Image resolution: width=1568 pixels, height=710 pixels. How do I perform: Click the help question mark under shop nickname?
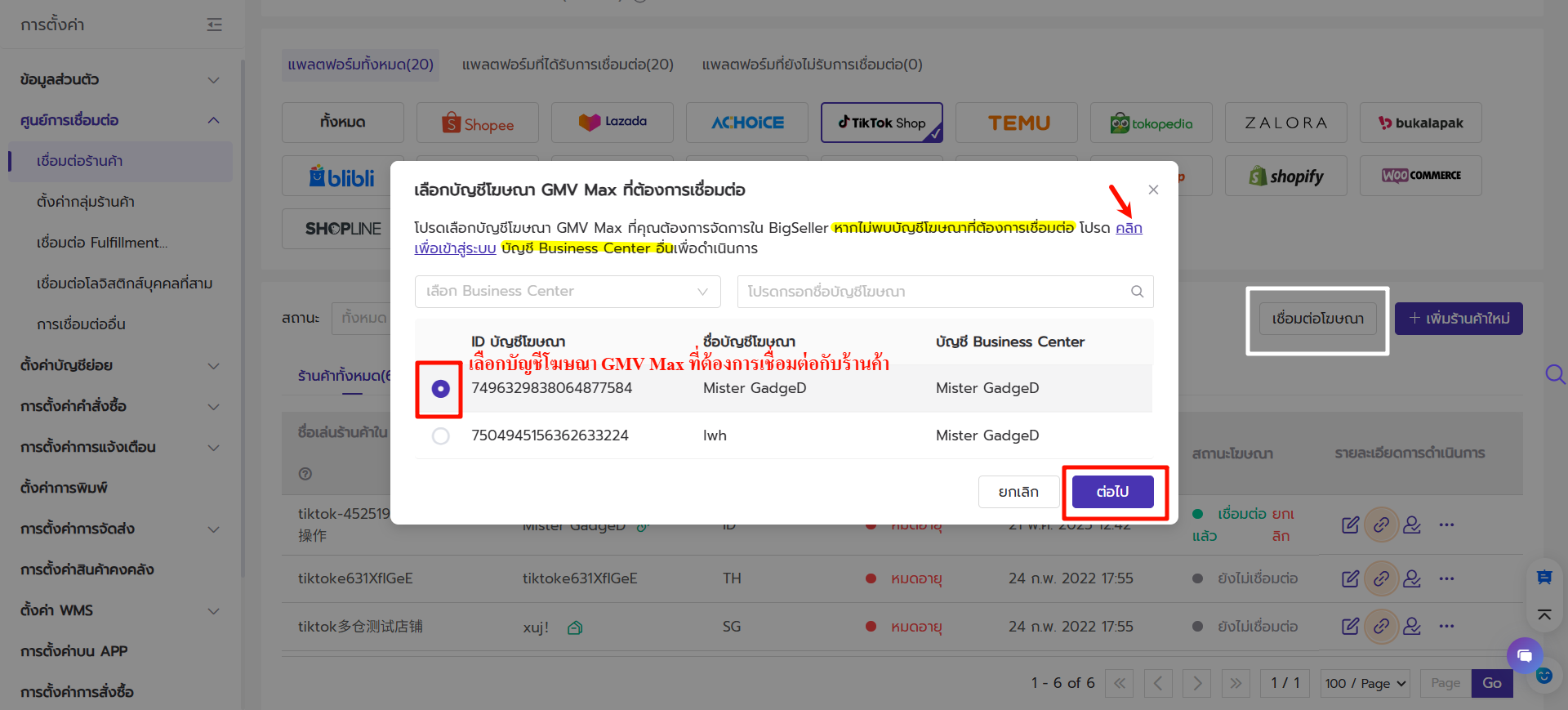click(305, 474)
